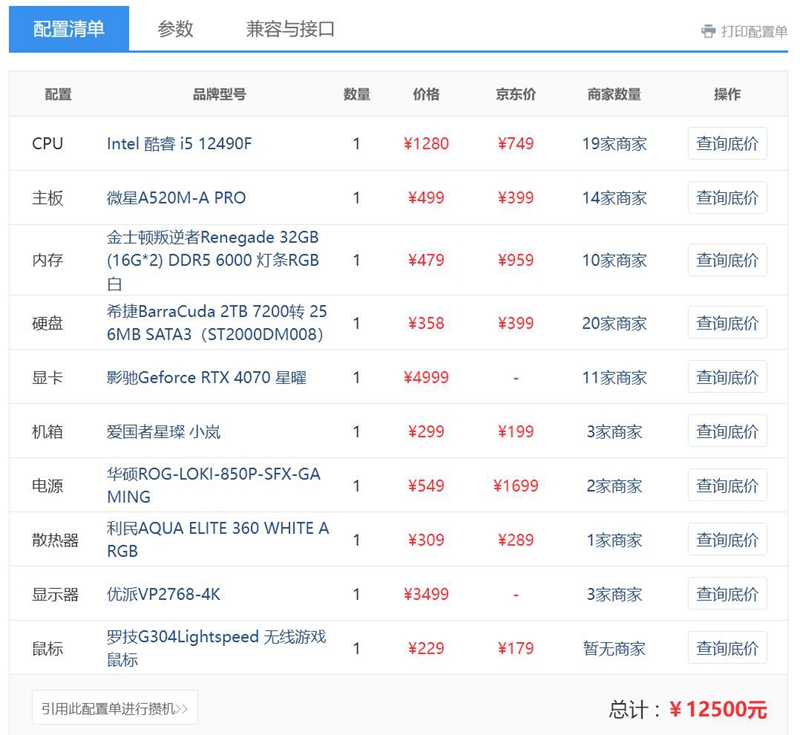
Task: Click 查询底价 for the 硬盘 row
Action: click(727, 323)
